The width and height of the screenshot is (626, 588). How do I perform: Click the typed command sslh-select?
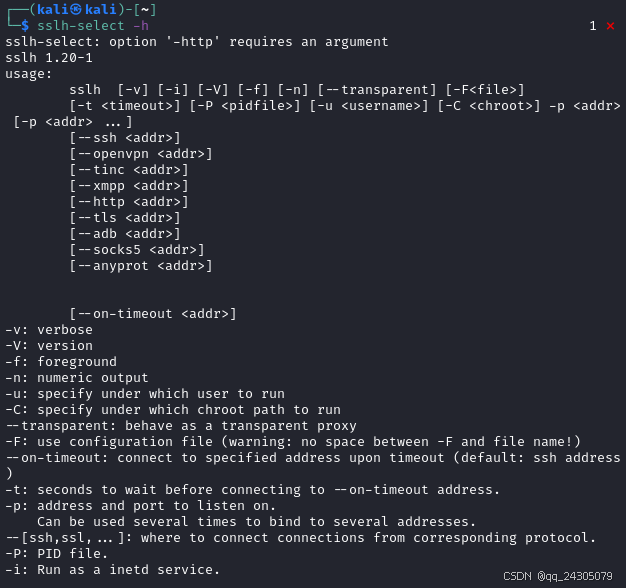coord(81,26)
